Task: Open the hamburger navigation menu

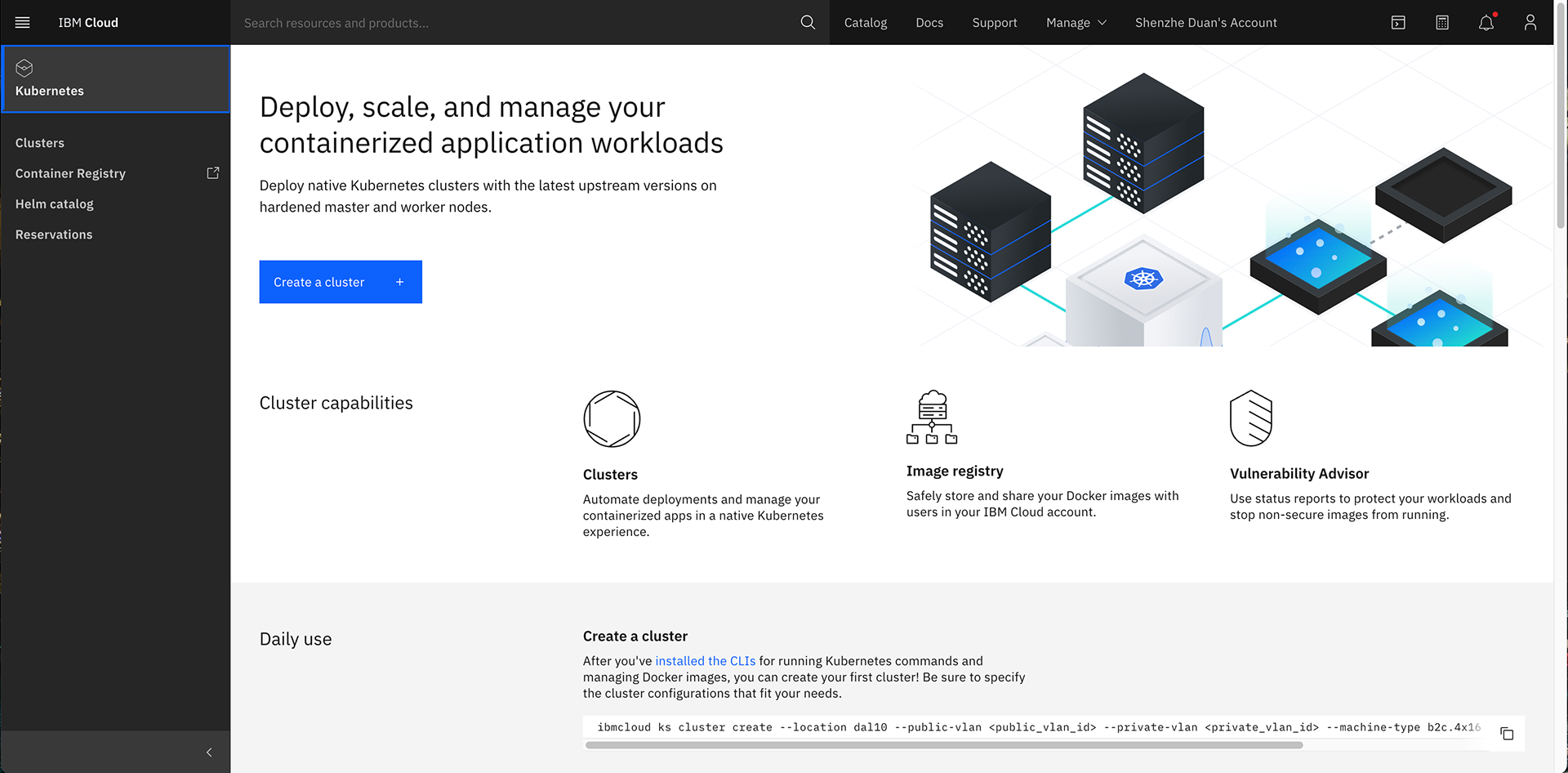Action: (x=22, y=22)
